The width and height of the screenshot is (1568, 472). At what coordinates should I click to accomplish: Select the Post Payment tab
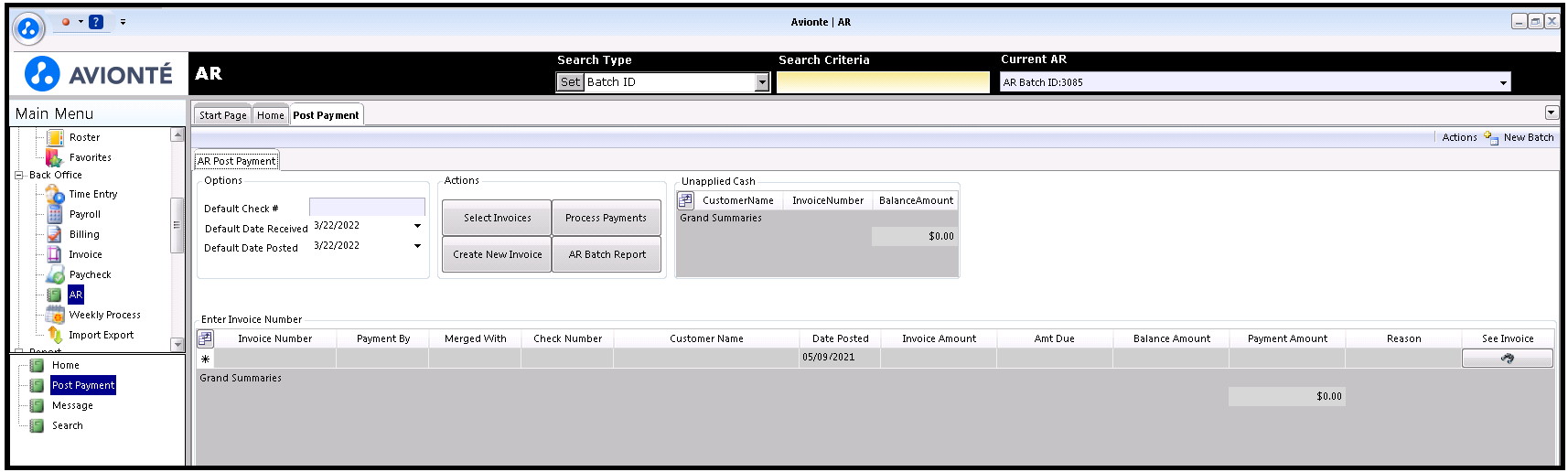click(x=326, y=115)
